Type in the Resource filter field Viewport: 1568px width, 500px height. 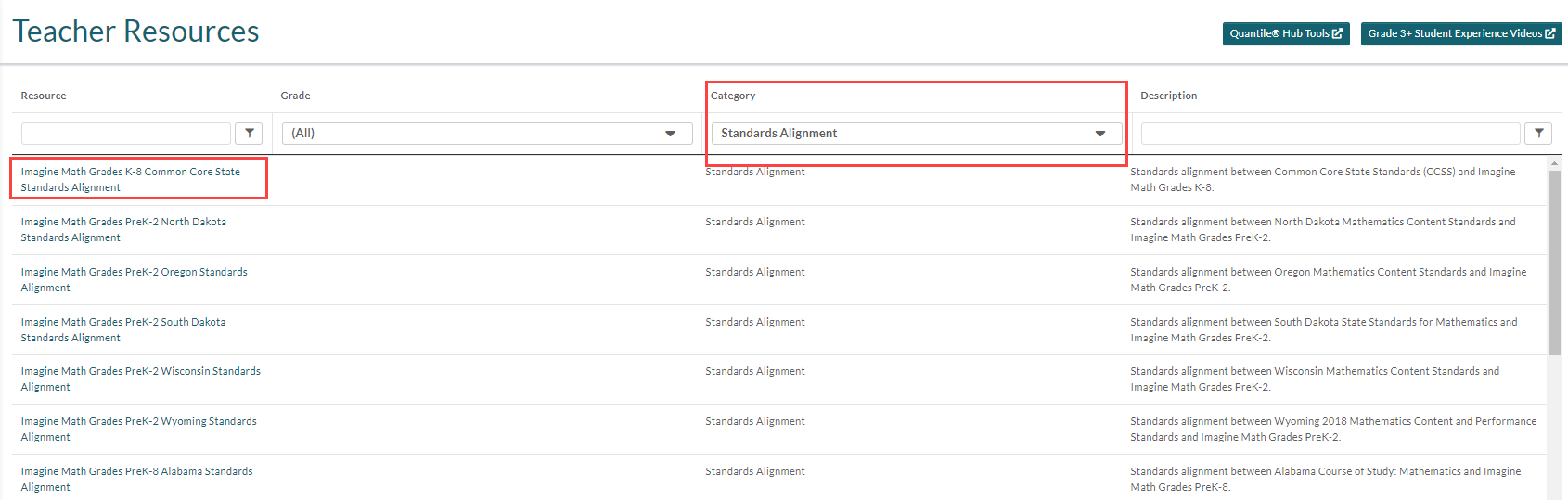[126, 134]
